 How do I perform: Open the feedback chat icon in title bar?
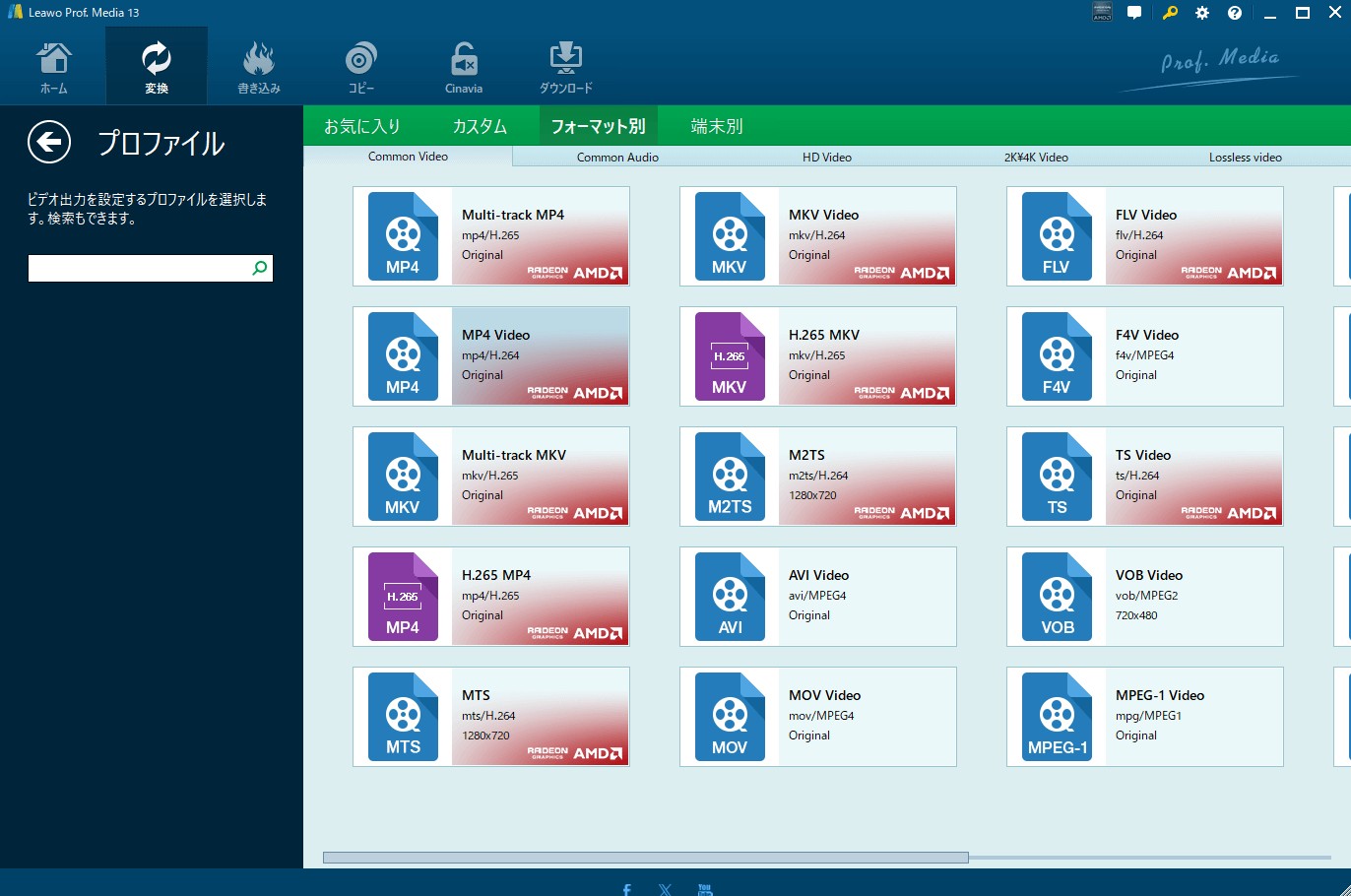tap(1134, 13)
